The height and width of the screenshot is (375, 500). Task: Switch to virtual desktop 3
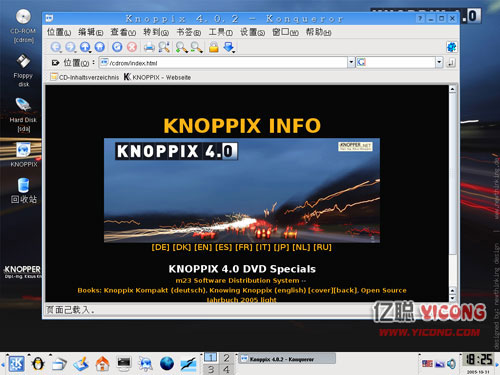coord(211,369)
